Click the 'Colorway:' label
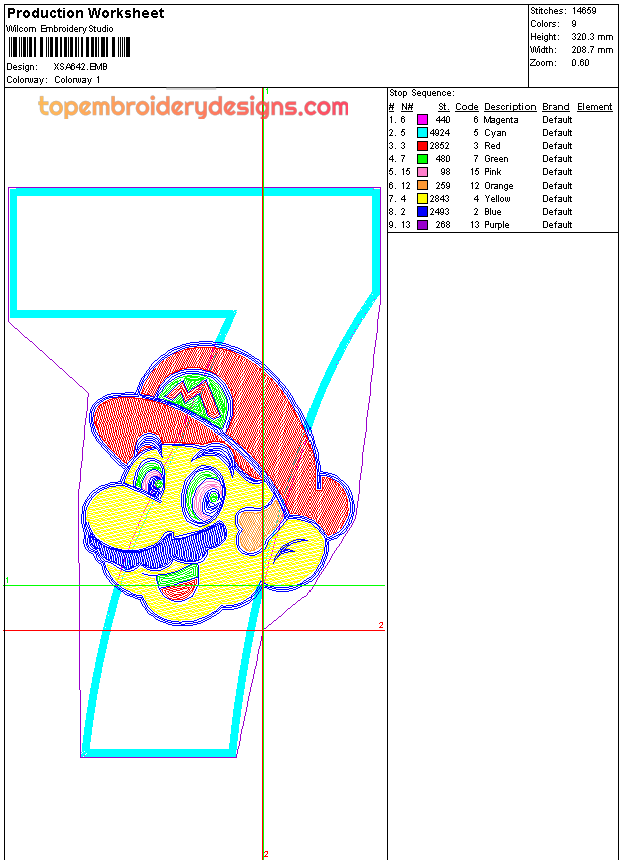 [27, 80]
